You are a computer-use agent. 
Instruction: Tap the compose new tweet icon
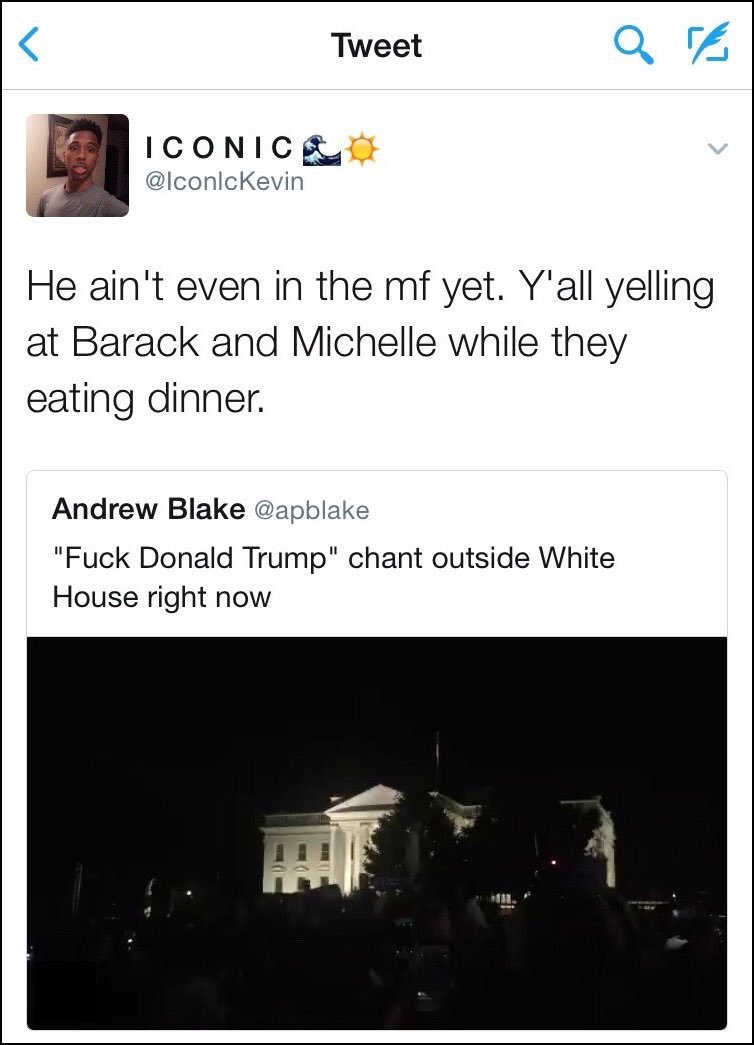(x=708, y=43)
